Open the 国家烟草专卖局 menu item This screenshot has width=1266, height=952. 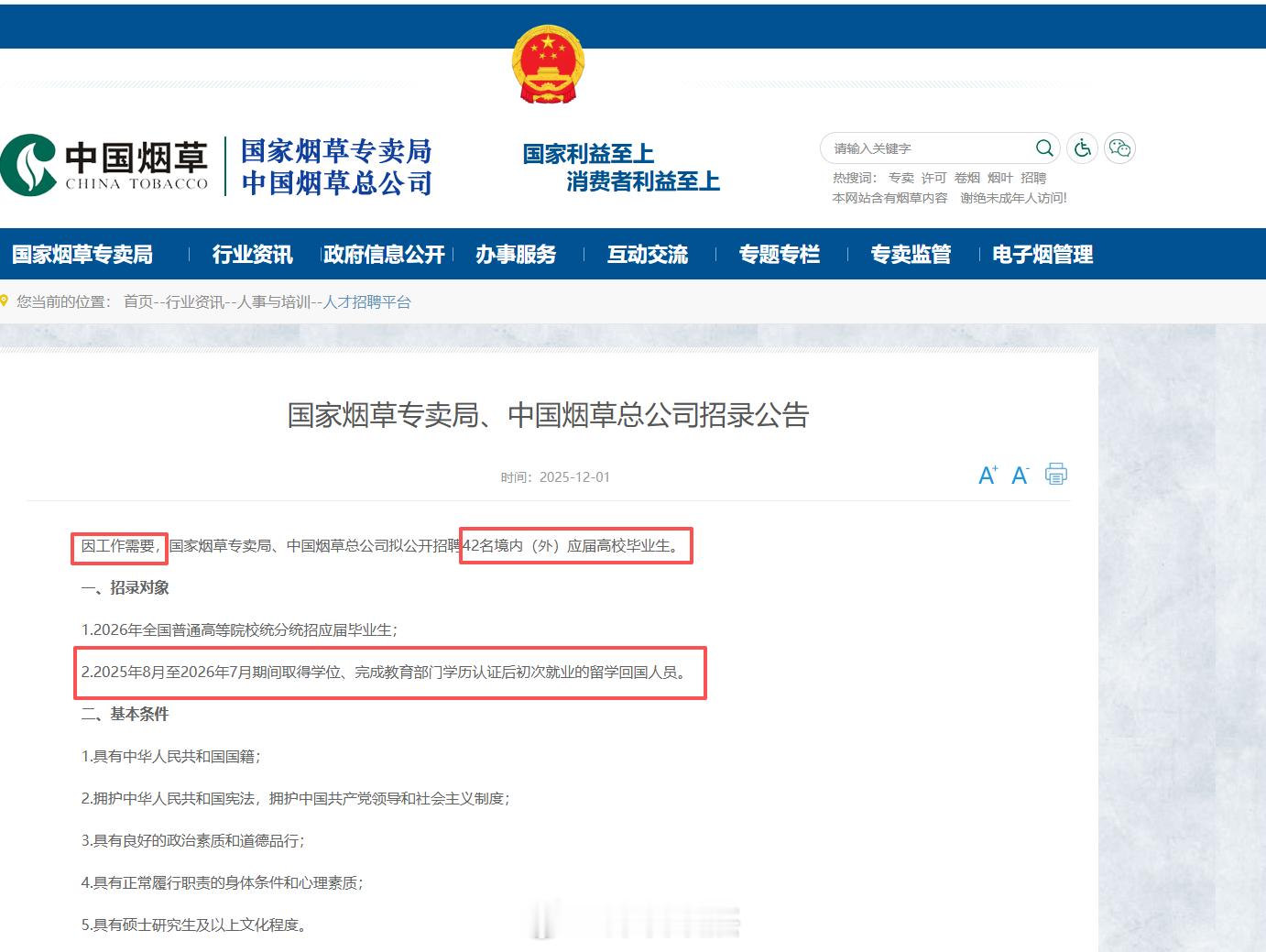coord(82,255)
